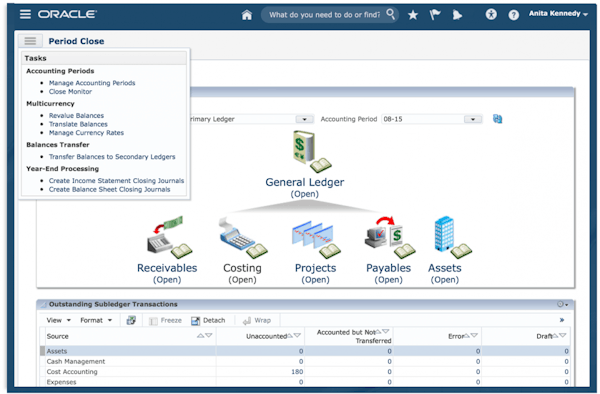Image resolution: width=600 pixels, height=394 pixels.
Task: Go to the Home page icon
Action: tap(247, 15)
